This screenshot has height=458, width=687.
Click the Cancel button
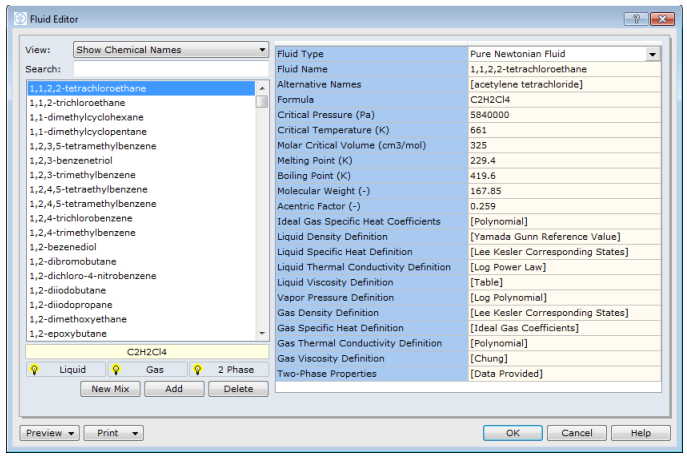point(576,433)
